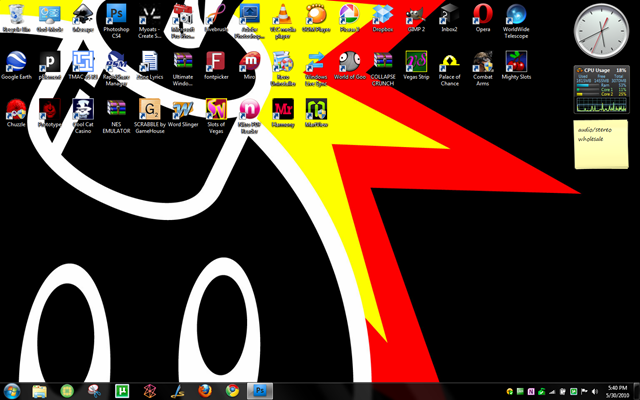
Task: Launch Mighty Slots game shortcut
Action: [516, 66]
